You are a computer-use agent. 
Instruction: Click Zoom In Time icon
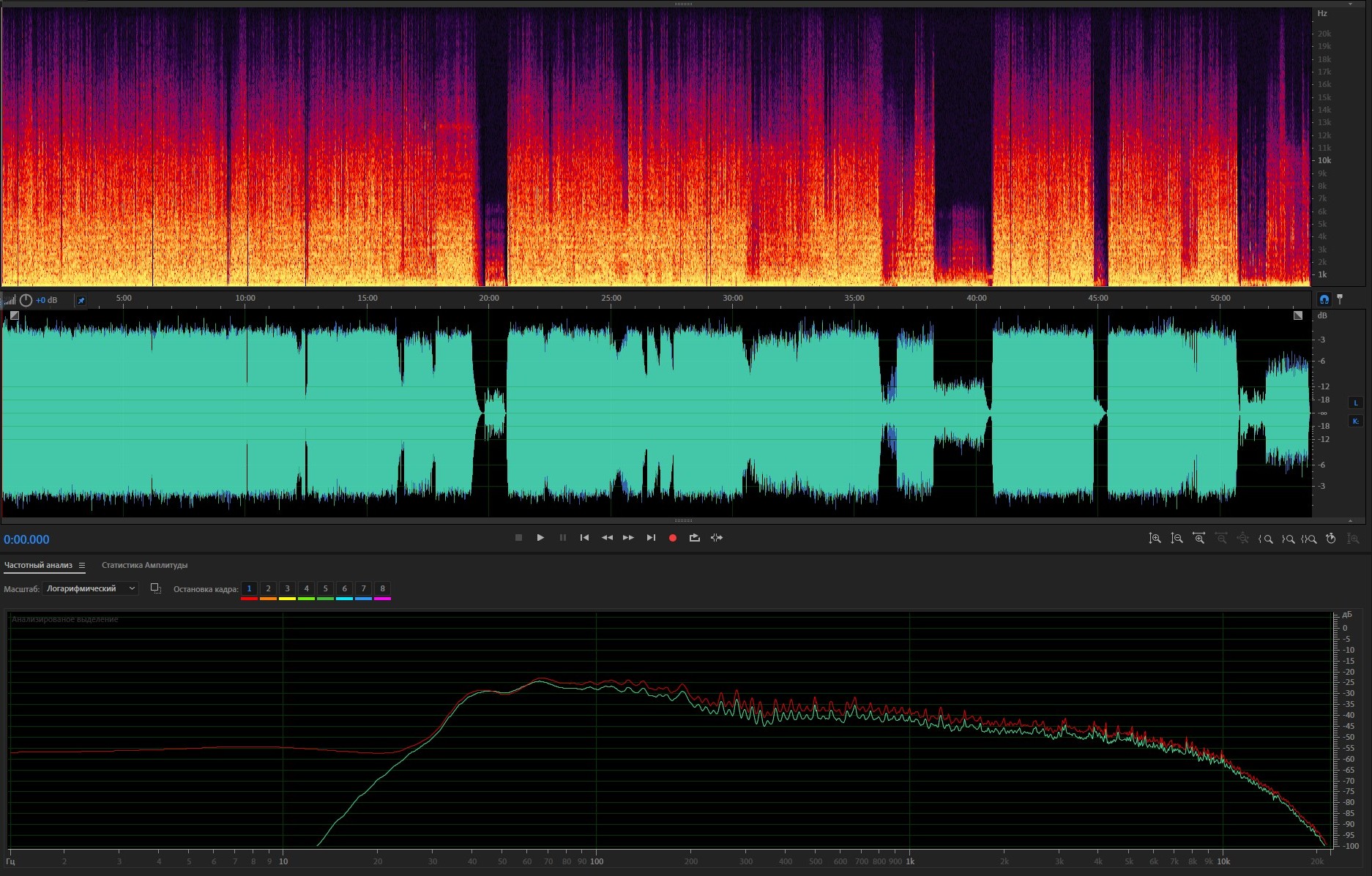pyautogui.click(x=1198, y=539)
